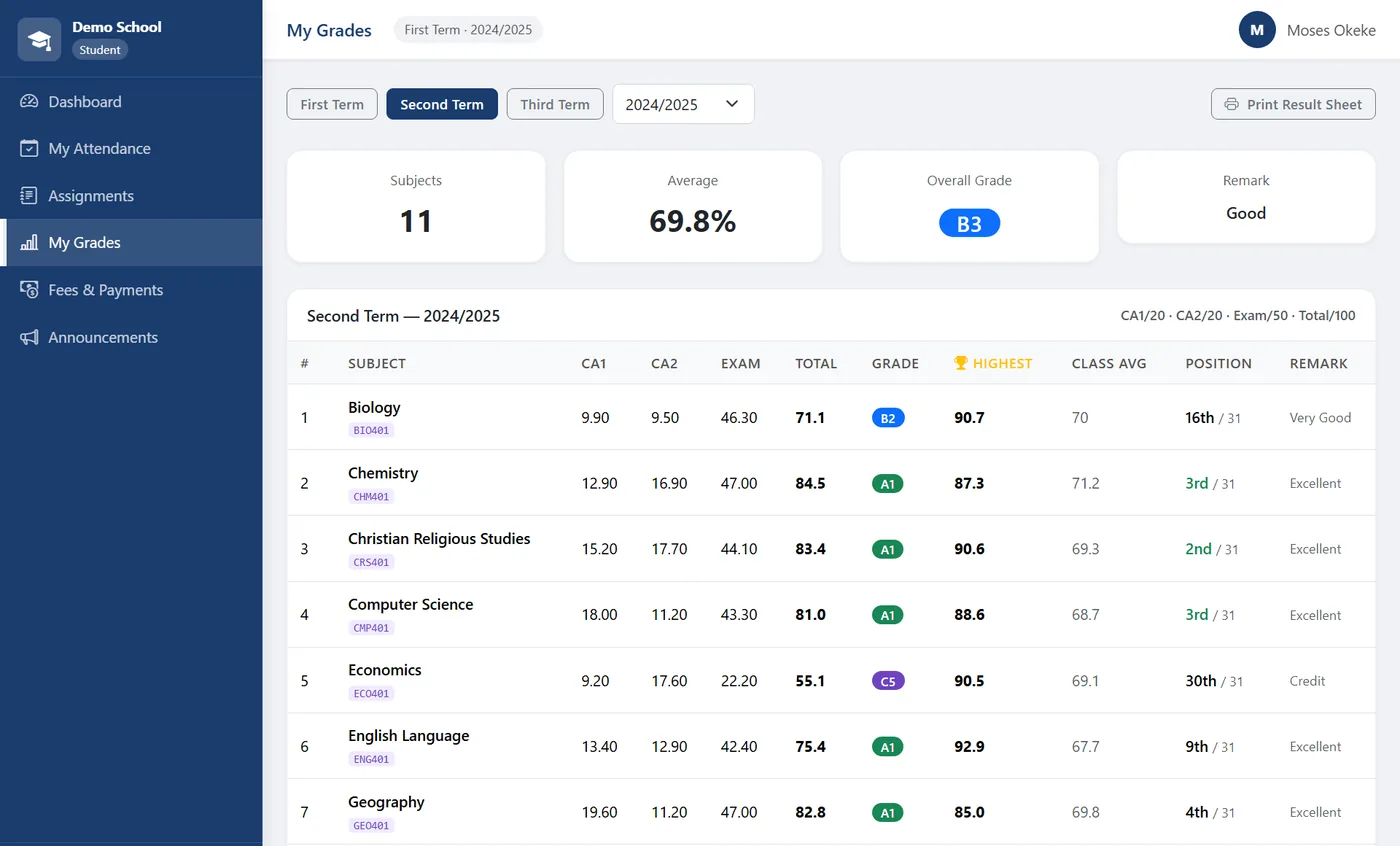Click the Subjects count 11
1400x846 pixels.
pyautogui.click(x=416, y=221)
